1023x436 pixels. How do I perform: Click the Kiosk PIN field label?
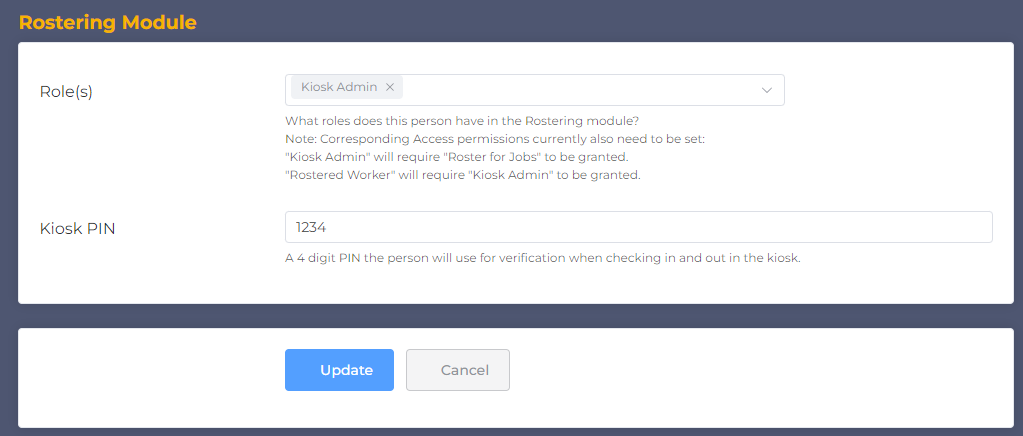tap(77, 228)
